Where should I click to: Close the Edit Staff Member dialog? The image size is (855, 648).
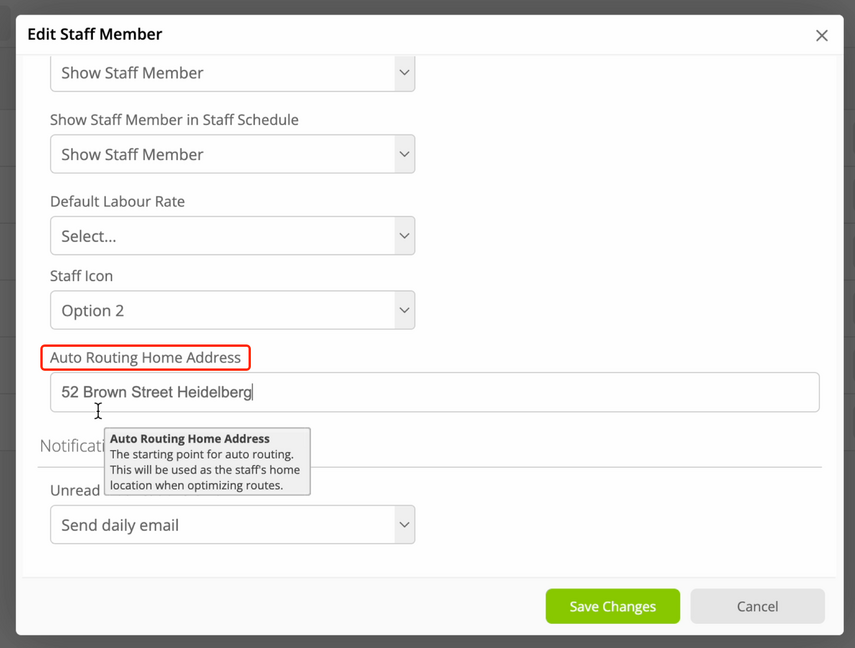point(821,35)
